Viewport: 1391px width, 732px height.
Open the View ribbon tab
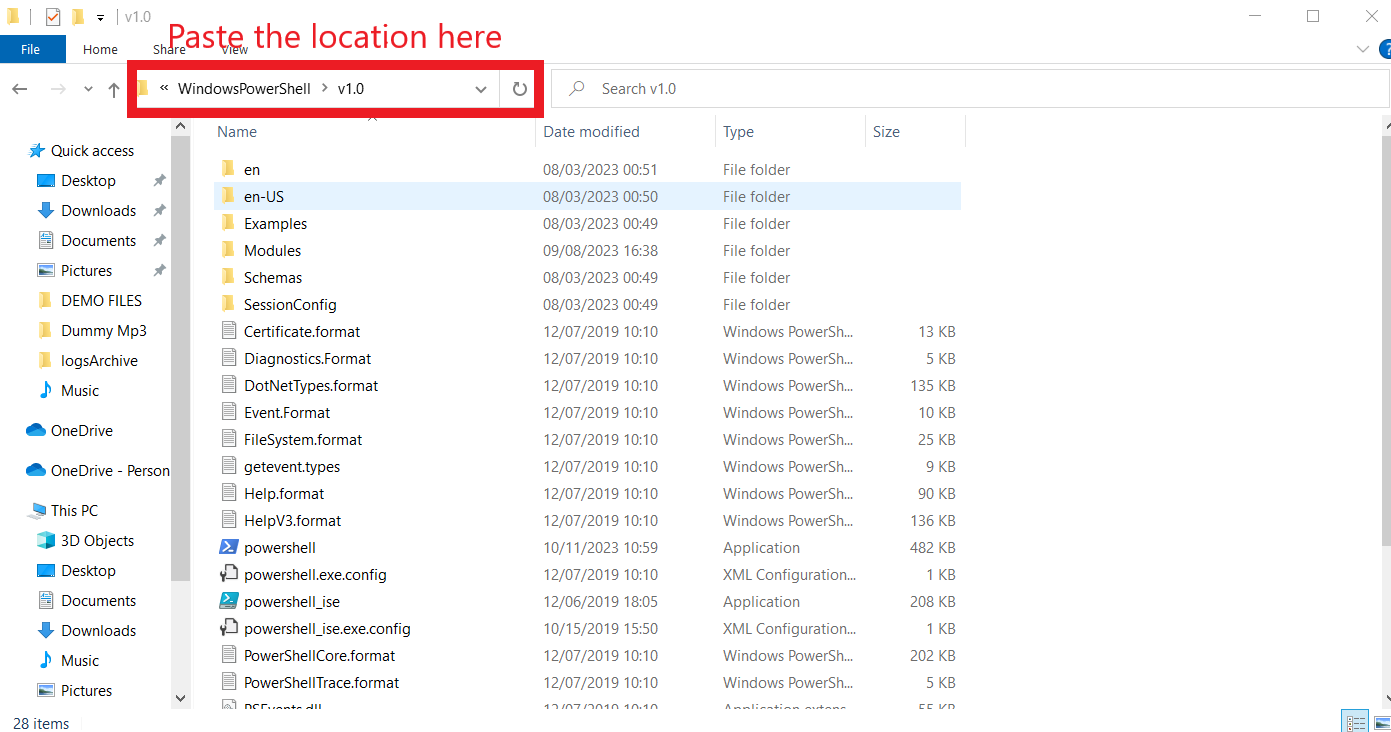(x=235, y=49)
